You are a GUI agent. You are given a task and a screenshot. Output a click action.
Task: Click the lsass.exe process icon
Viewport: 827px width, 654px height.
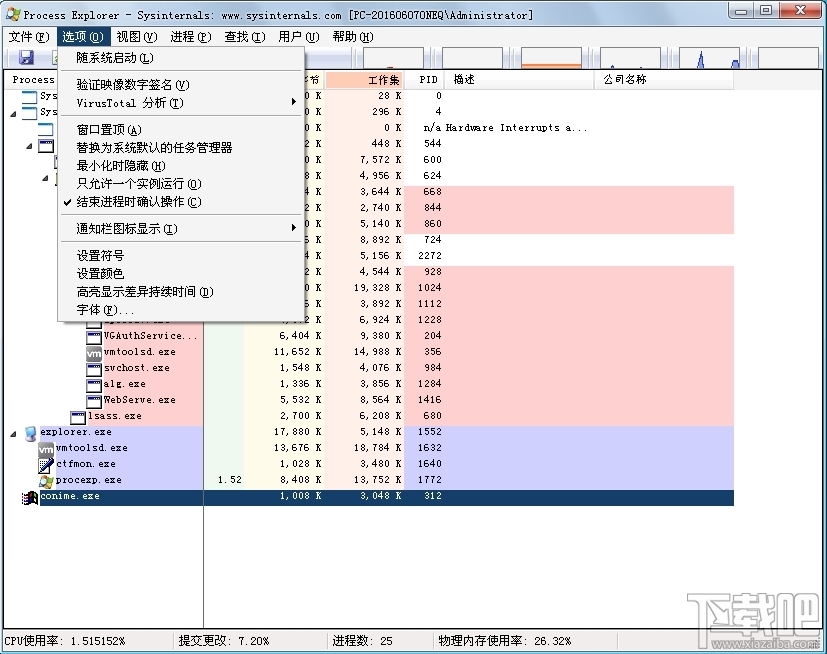[76, 416]
